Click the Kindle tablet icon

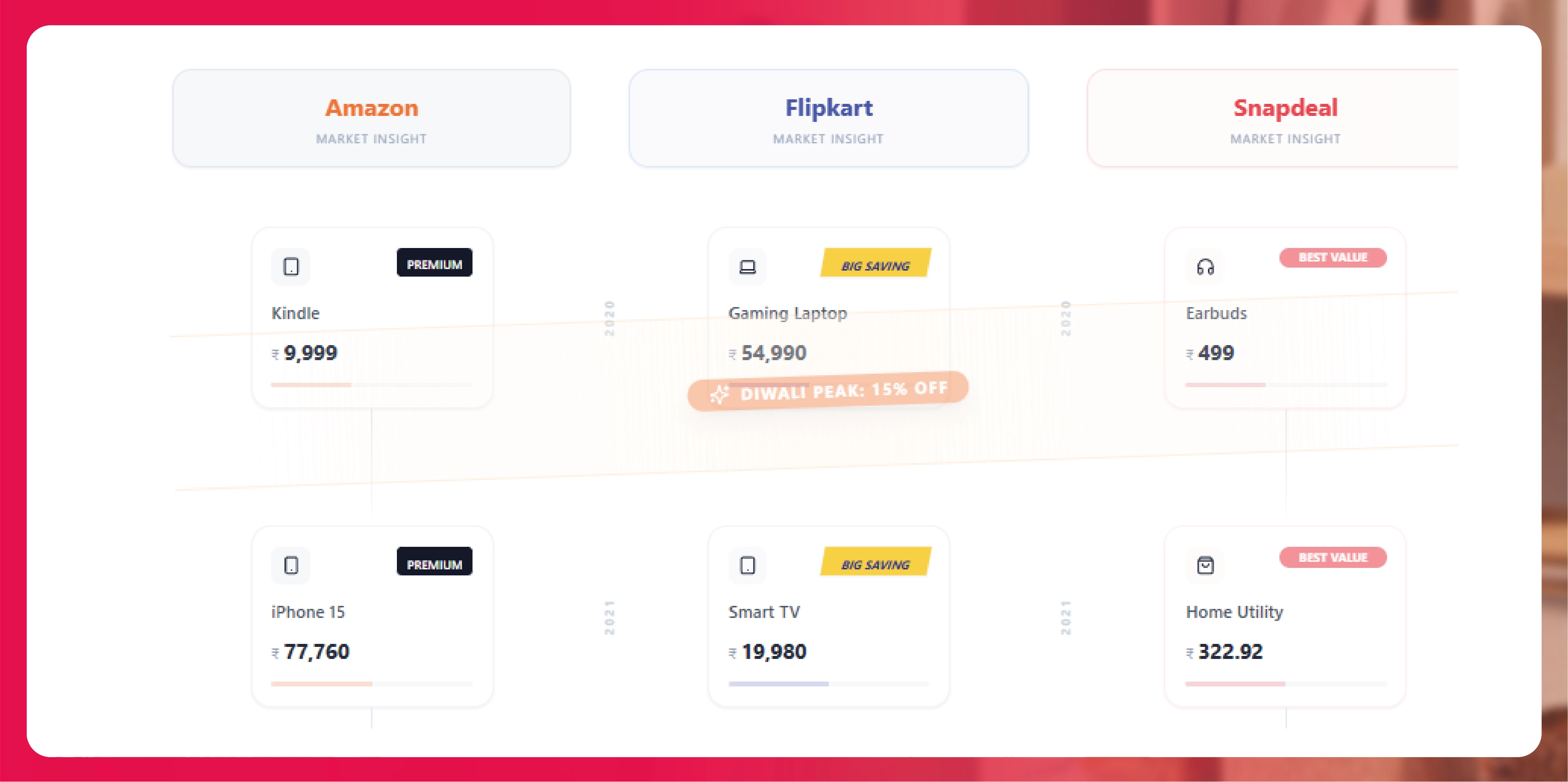click(x=290, y=266)
